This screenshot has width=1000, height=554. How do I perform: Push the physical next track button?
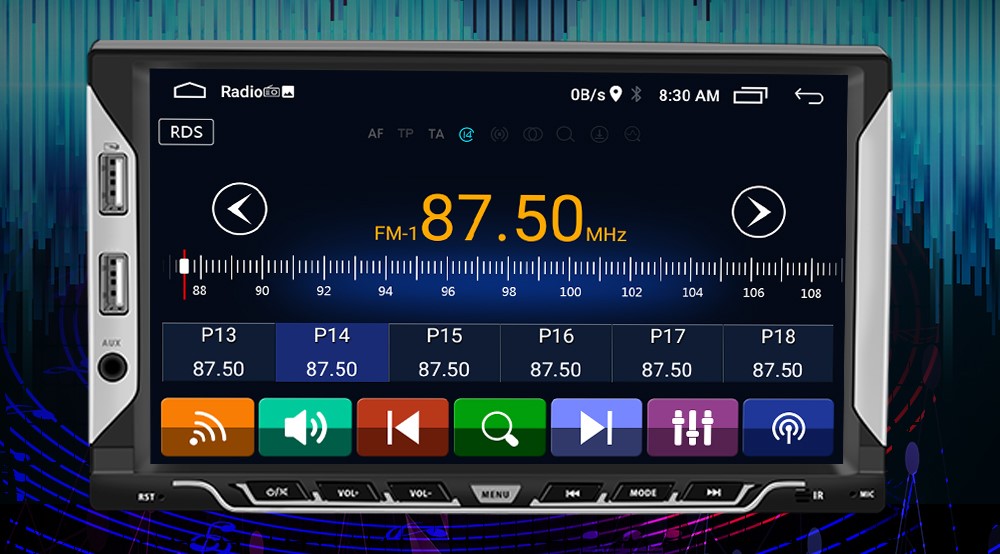click(714, 492)
